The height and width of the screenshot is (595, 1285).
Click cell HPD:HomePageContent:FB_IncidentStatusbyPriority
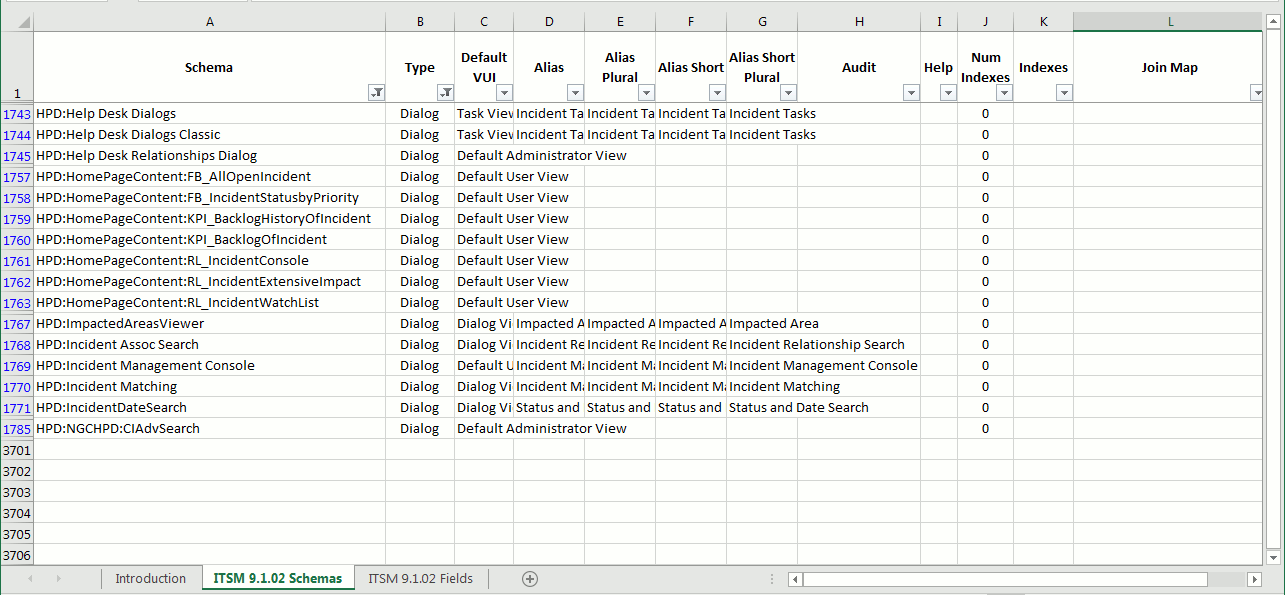[209, 198]
